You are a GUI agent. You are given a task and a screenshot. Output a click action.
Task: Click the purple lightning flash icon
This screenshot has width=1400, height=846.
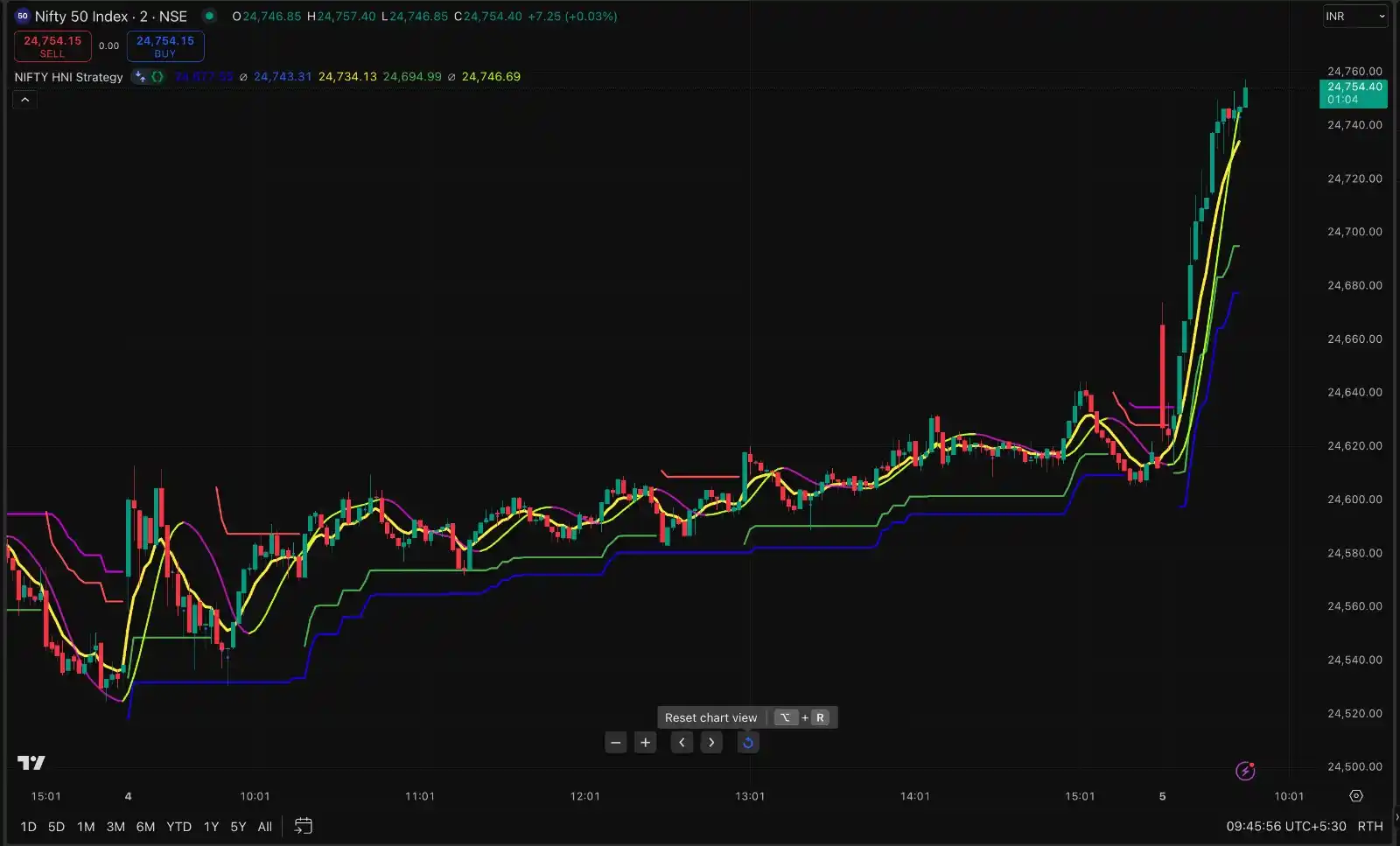pos(1245,771)
